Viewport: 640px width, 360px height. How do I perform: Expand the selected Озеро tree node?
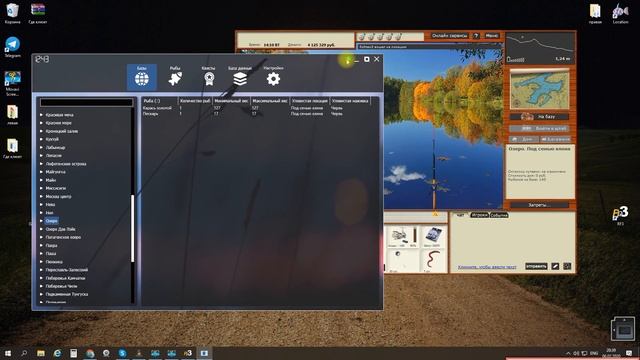click(x=42, y=221)
